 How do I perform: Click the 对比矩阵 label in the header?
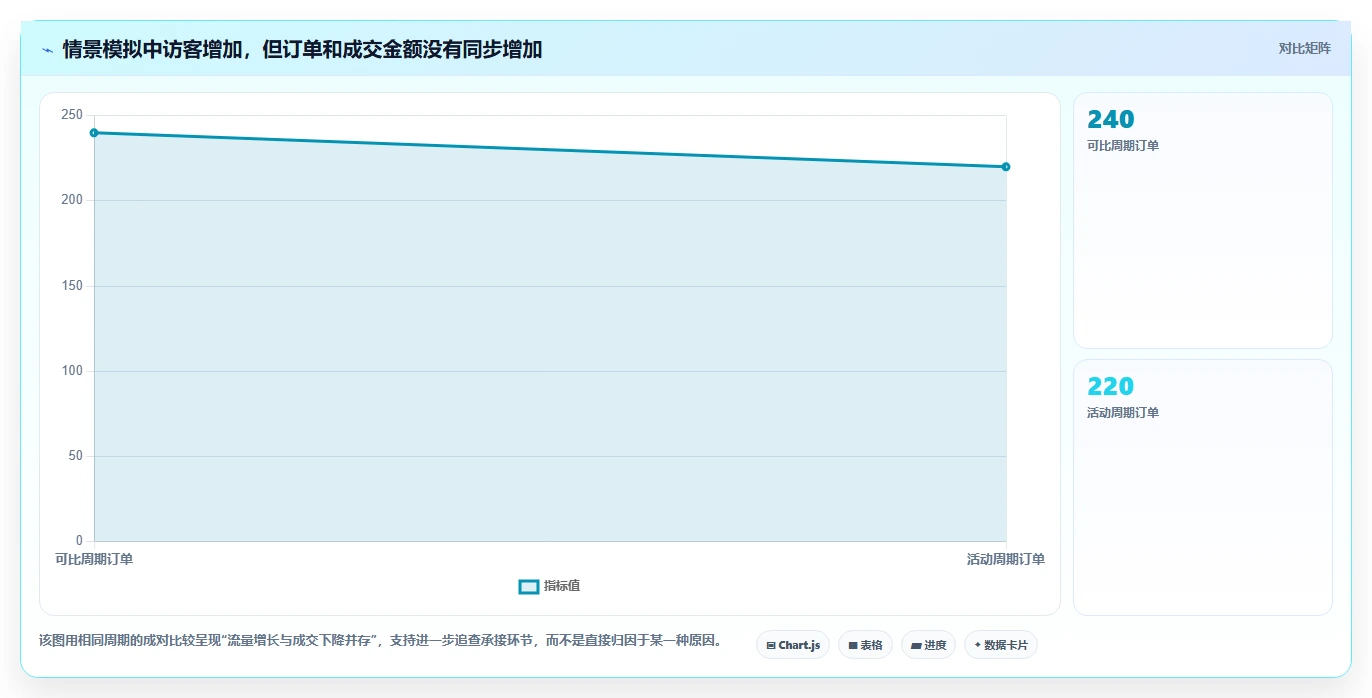tap(1304, 49)
